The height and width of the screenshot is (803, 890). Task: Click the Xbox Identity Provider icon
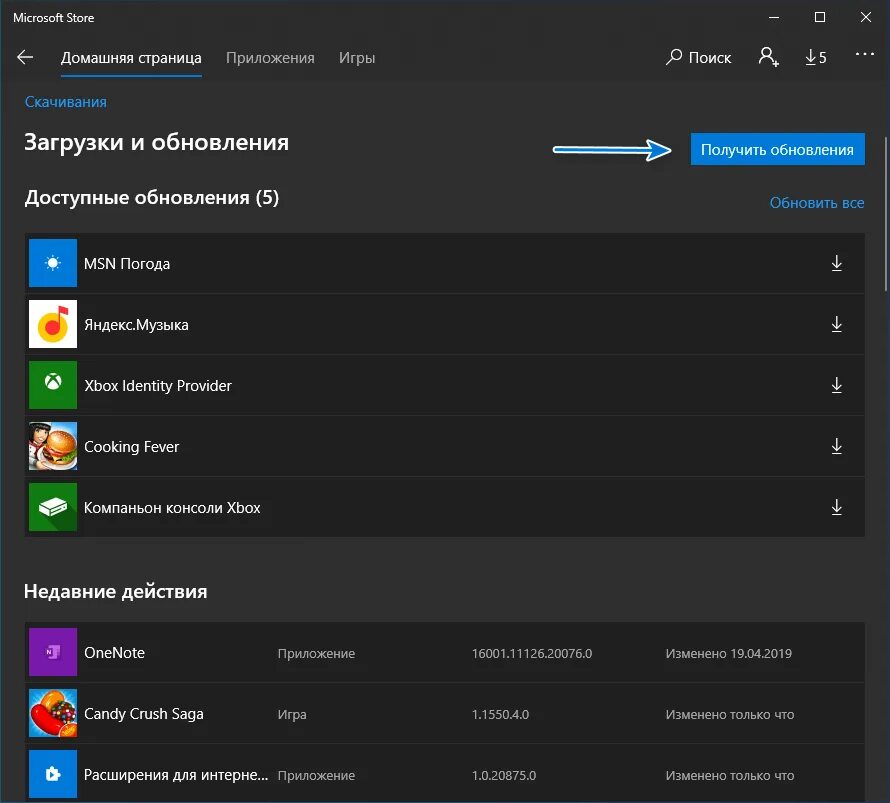pyautogui.click(x=53, y=385)
